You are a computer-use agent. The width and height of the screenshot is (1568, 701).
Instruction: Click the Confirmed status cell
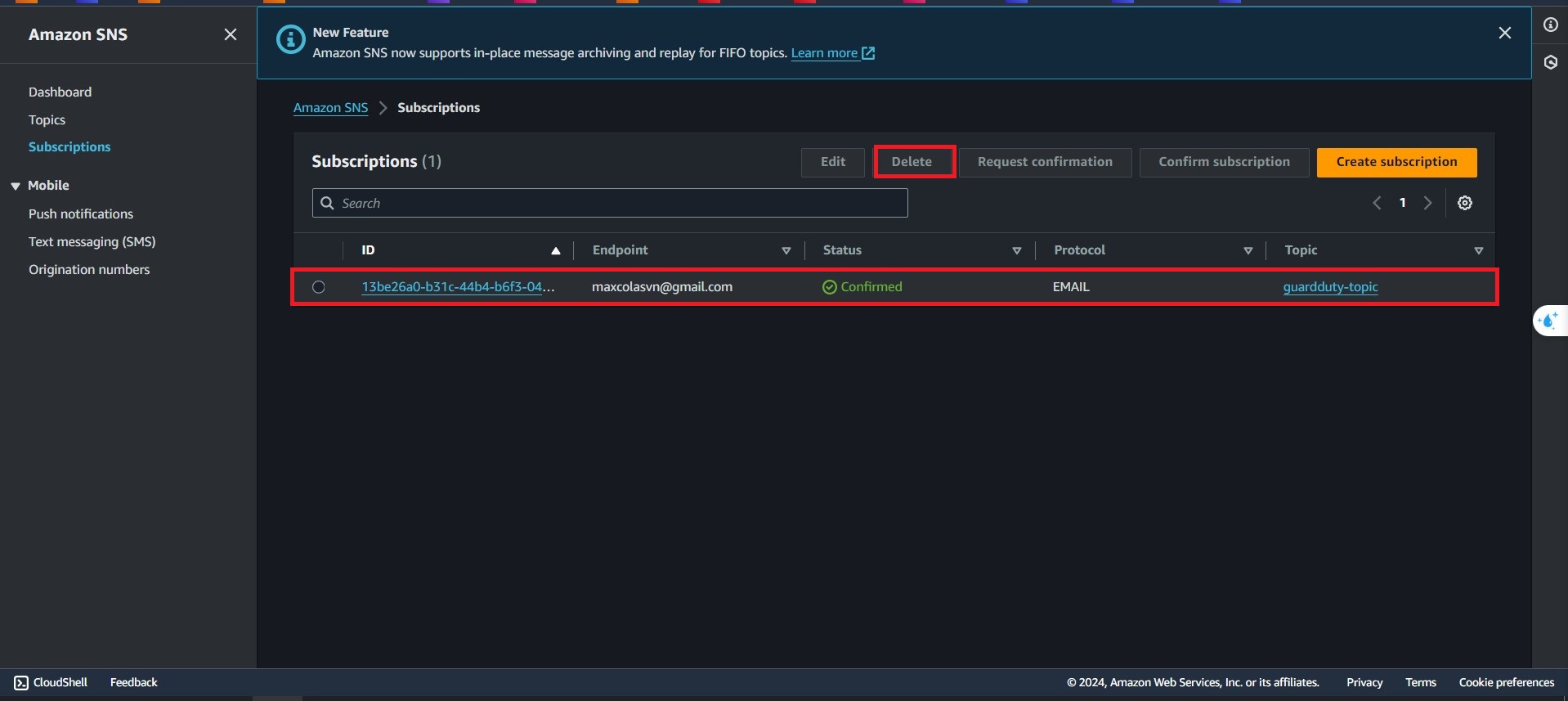(x=862, y=287)
